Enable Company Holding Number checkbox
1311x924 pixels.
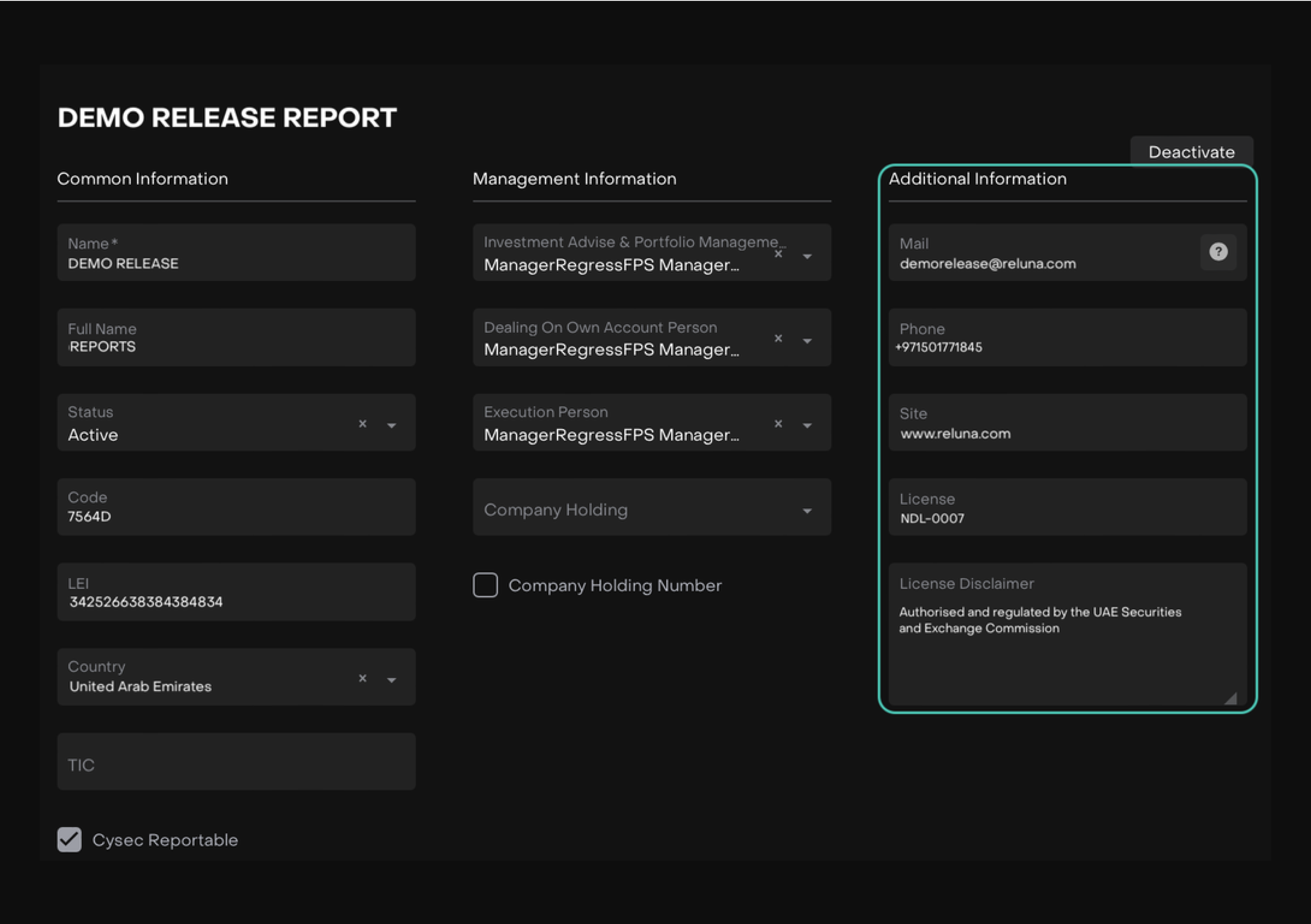pyautogui.click(x=485, y=585)
